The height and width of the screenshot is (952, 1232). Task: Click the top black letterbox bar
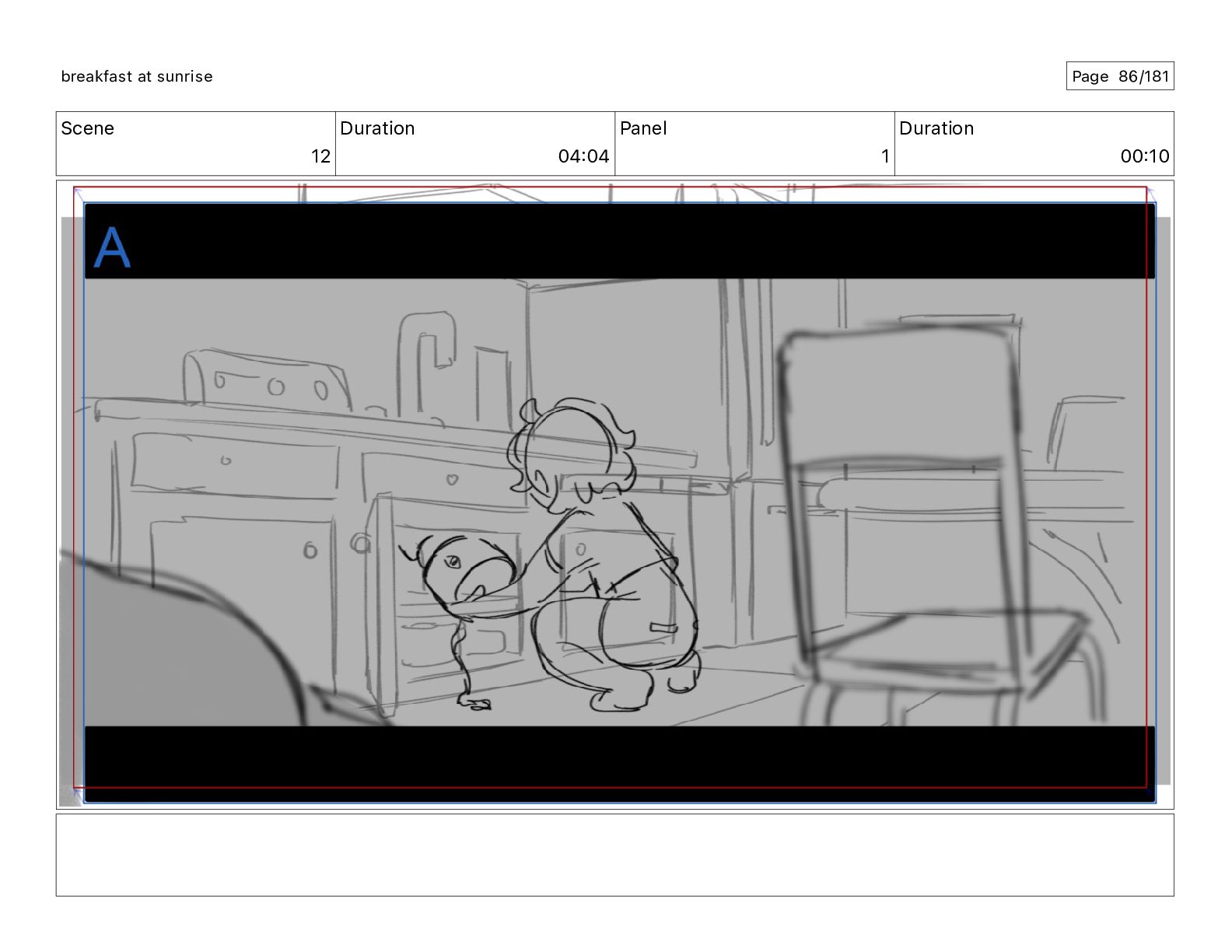point(619,240)
